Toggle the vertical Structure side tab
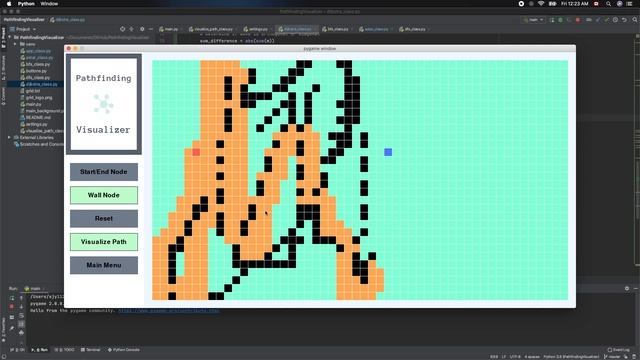The height and width of the screenshot is (360, 640). 3,67
